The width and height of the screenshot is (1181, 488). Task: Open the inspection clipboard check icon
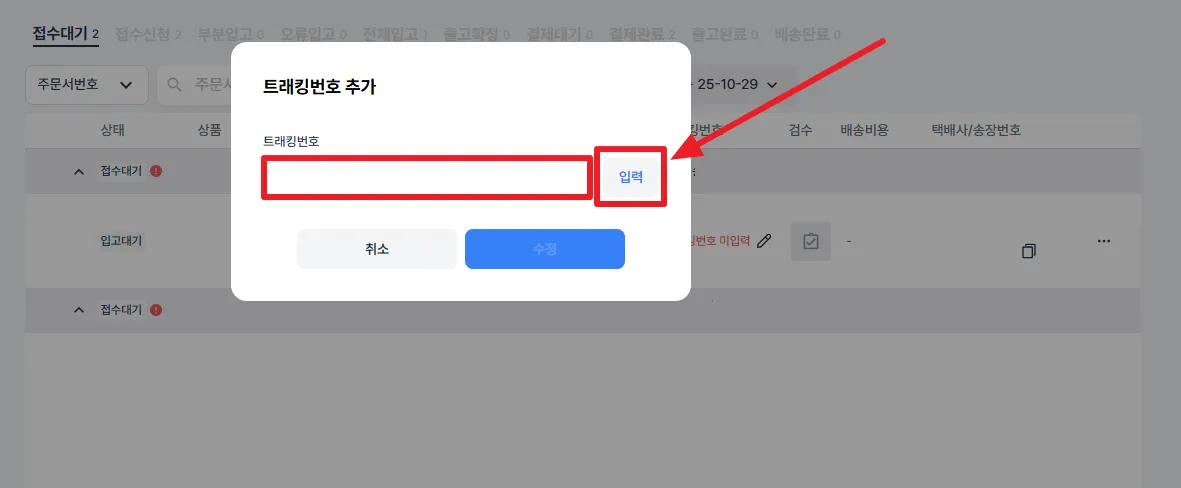[810, 242]
